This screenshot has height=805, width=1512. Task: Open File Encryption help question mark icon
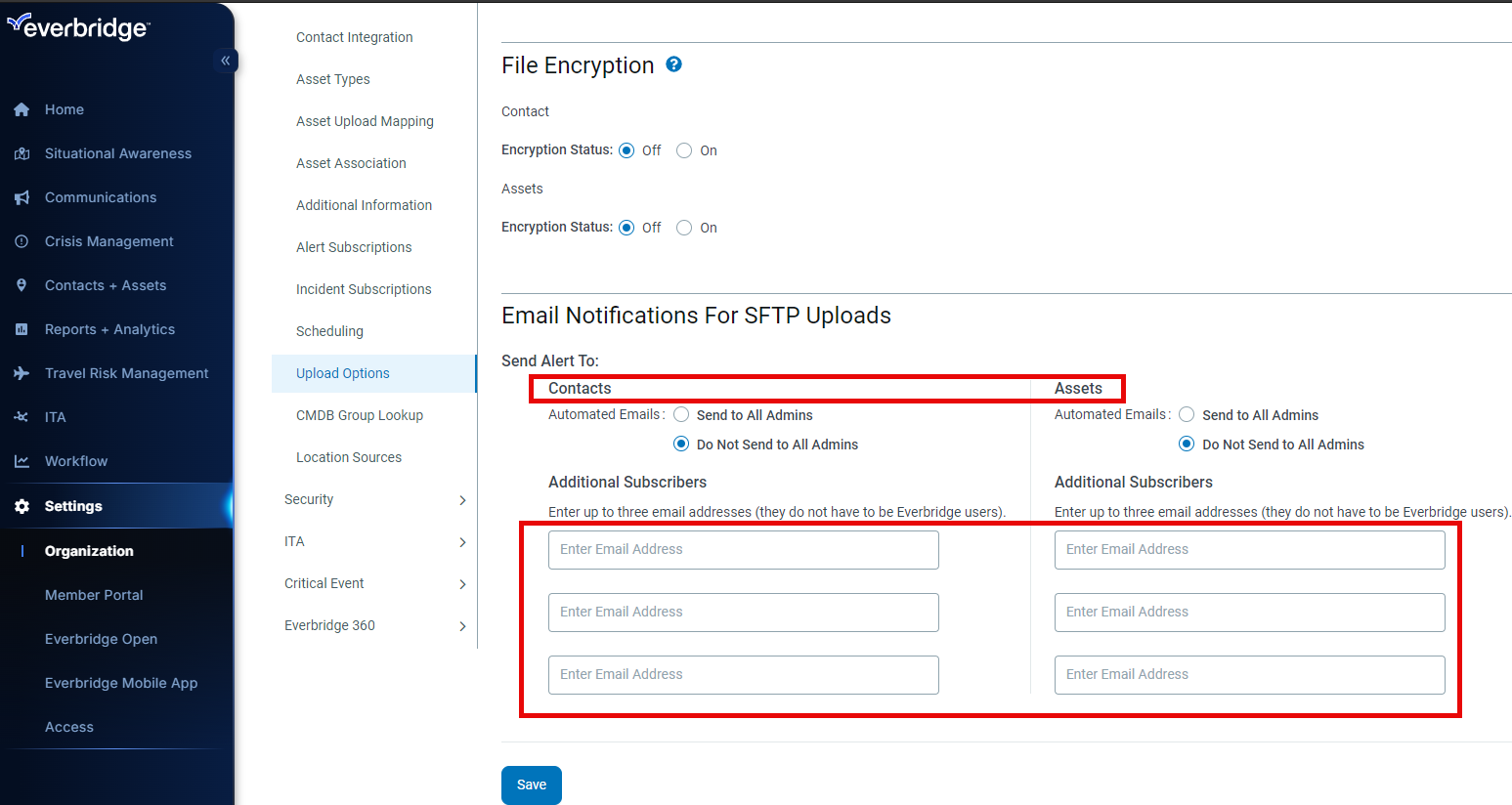(x=673, y=64)
